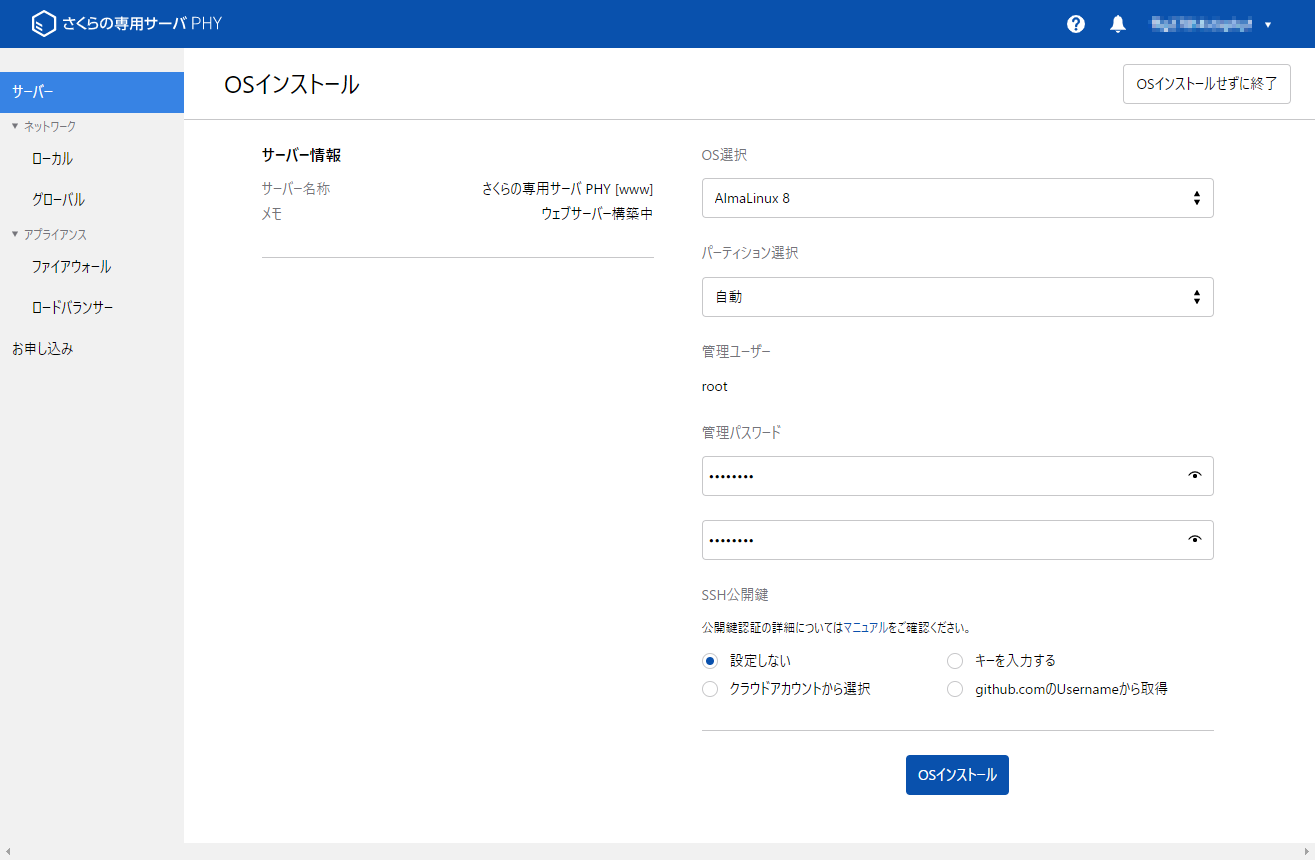The height and width of the screenshot is (860, 1315).
Task: Open the help question mark icon
Action: pos(1076,24)
